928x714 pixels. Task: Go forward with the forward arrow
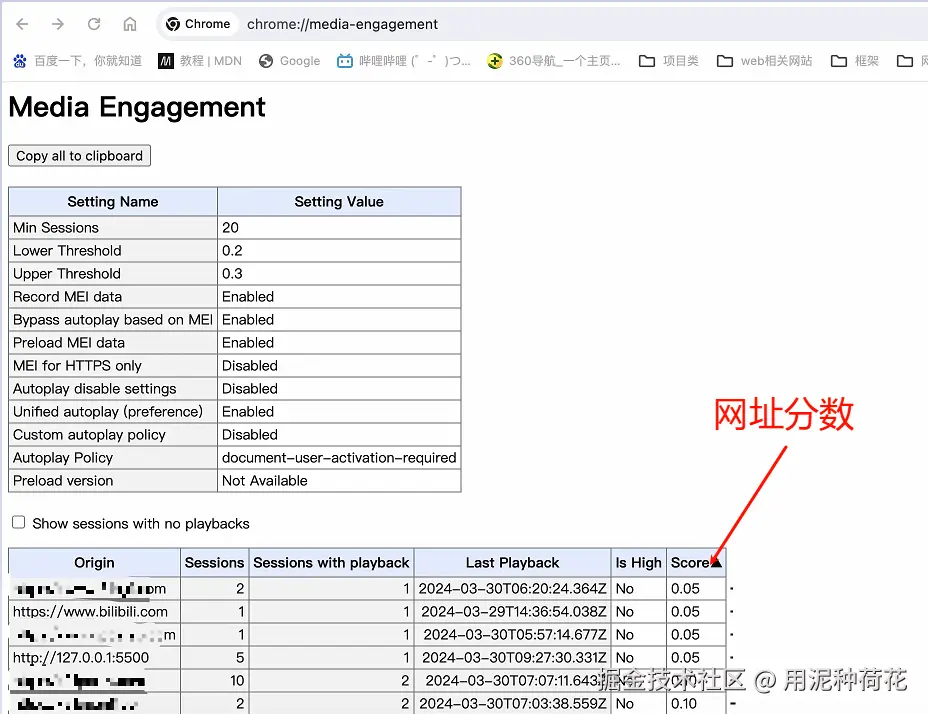[x=57, y=24]
